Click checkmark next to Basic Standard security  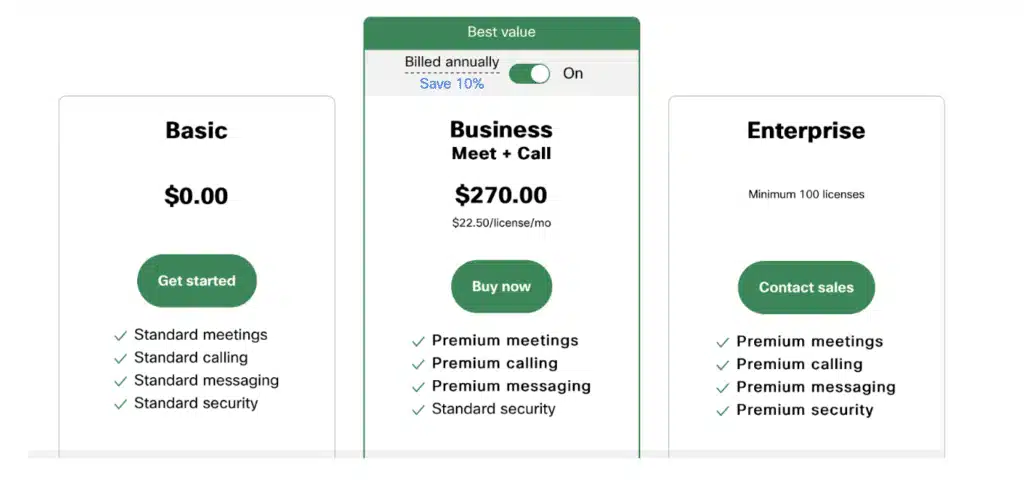(121, 404)
